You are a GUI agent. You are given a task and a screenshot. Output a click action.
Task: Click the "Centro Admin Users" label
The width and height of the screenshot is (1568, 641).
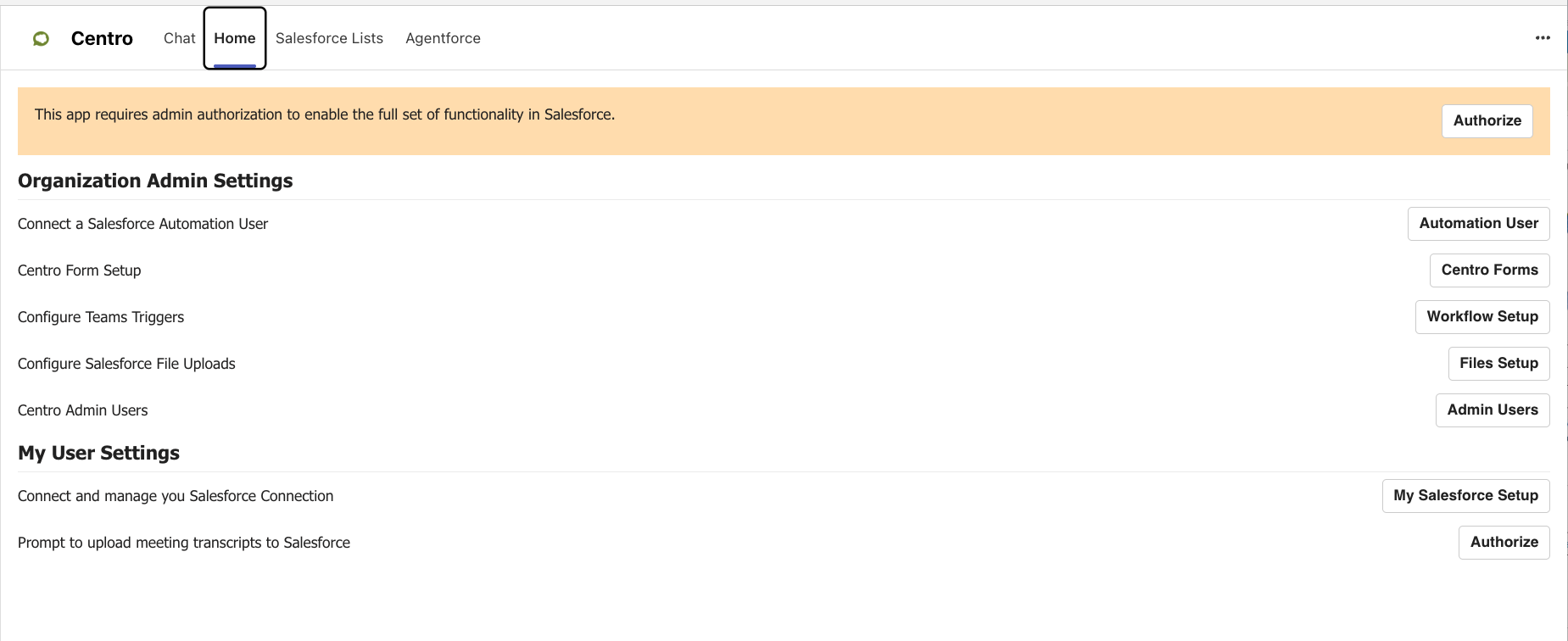pyautogui.click(x=83, y=410)
